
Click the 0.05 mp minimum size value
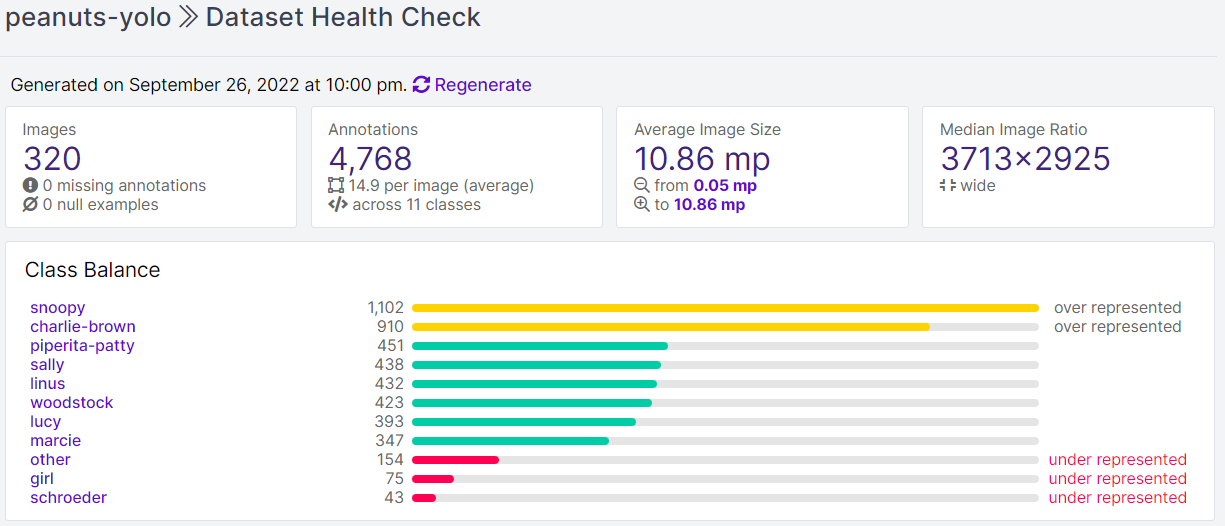click(725, 186)
